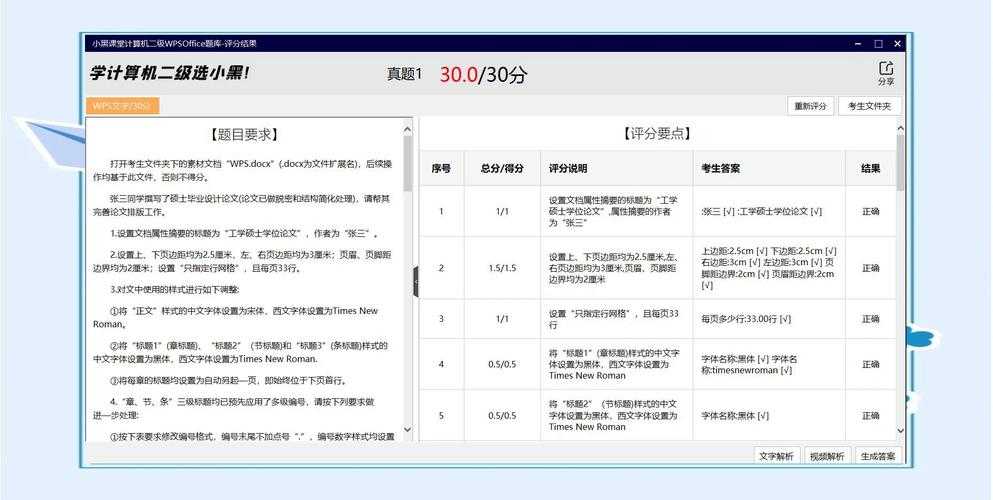Select the 1.5/1.5 score cell
Viewport: 993px width, 500px height.
click(502, 268)
